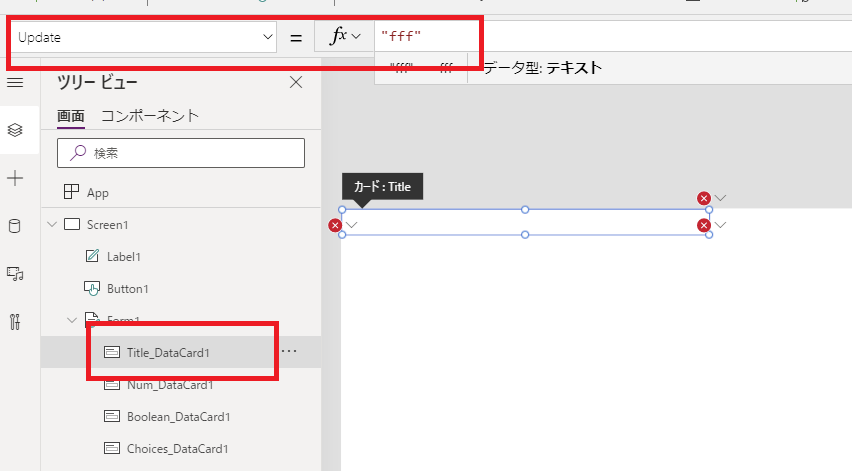852x471 pixels.
Task: Select Button1 in the tree
Action: point(128,289)
